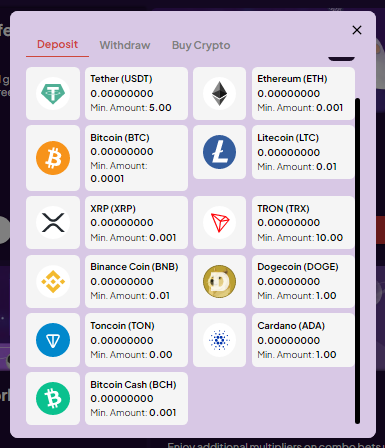Choose the XRP logo icon

click(53, 222)
